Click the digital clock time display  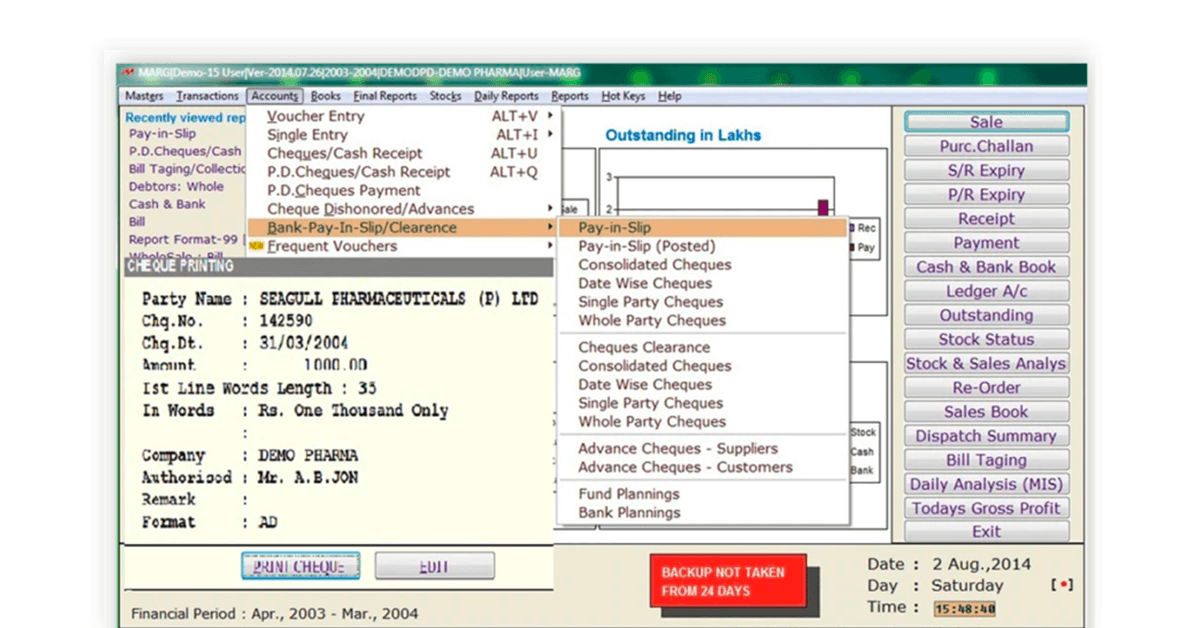(964, 609)
